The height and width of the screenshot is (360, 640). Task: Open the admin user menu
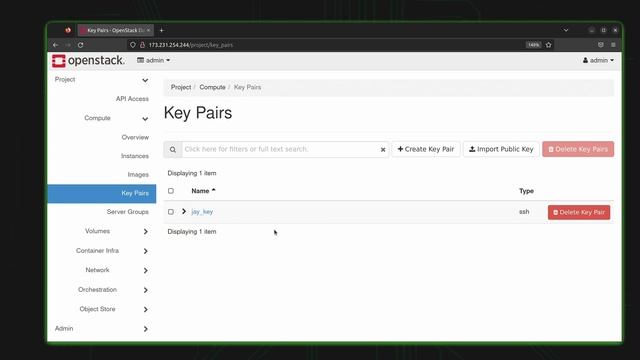598,60
